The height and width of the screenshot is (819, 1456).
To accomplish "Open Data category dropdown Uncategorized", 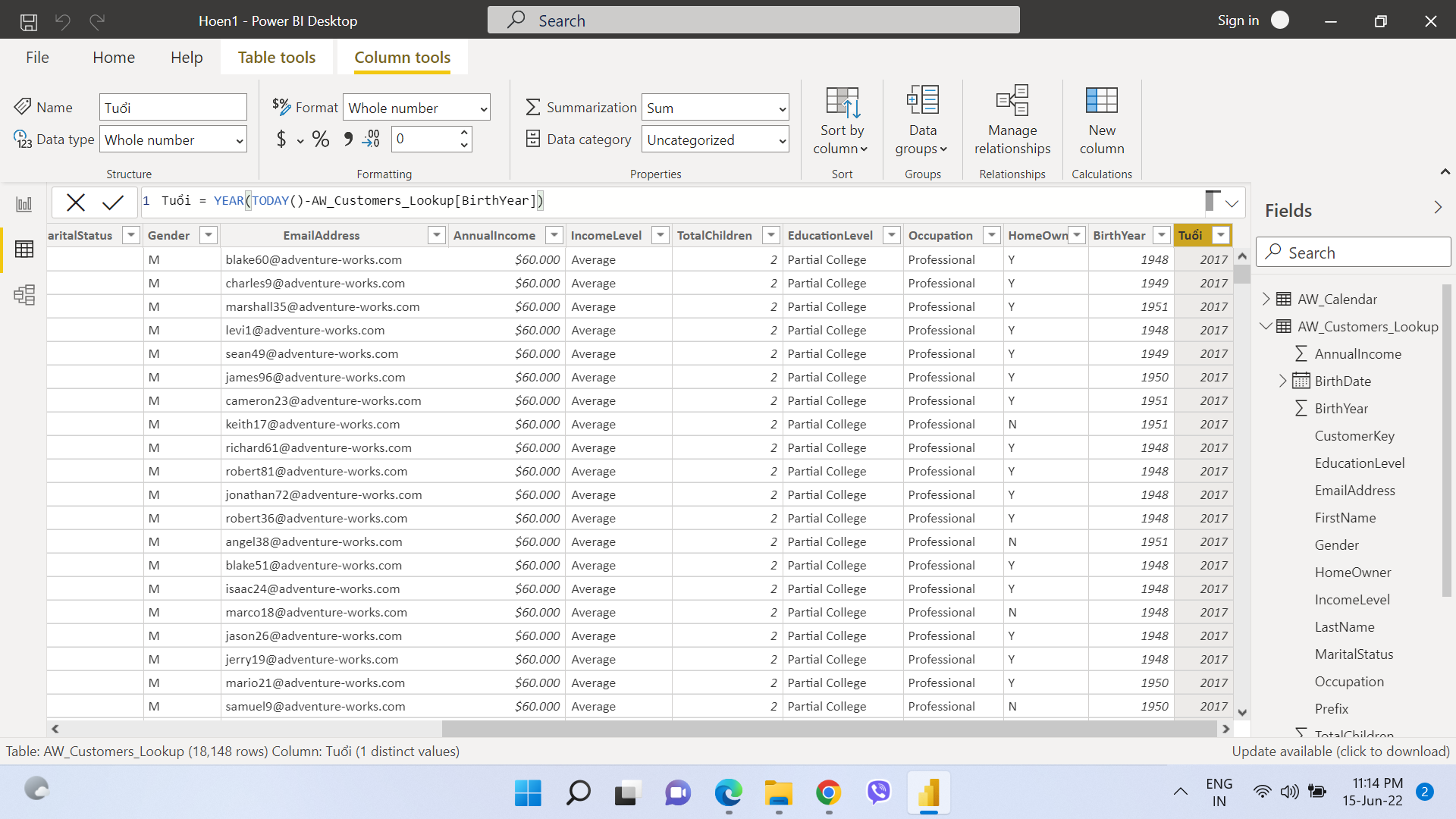I will (x=715, y=140).
